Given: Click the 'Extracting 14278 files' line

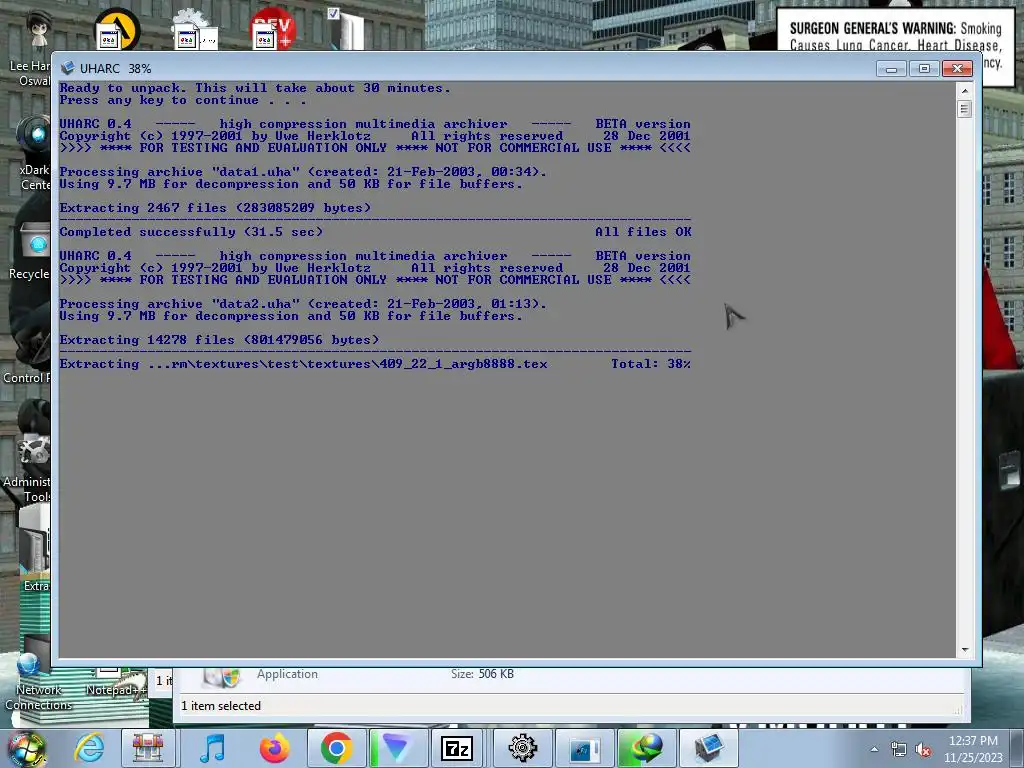Looking at the screenshot, I should tap(219, 340).
